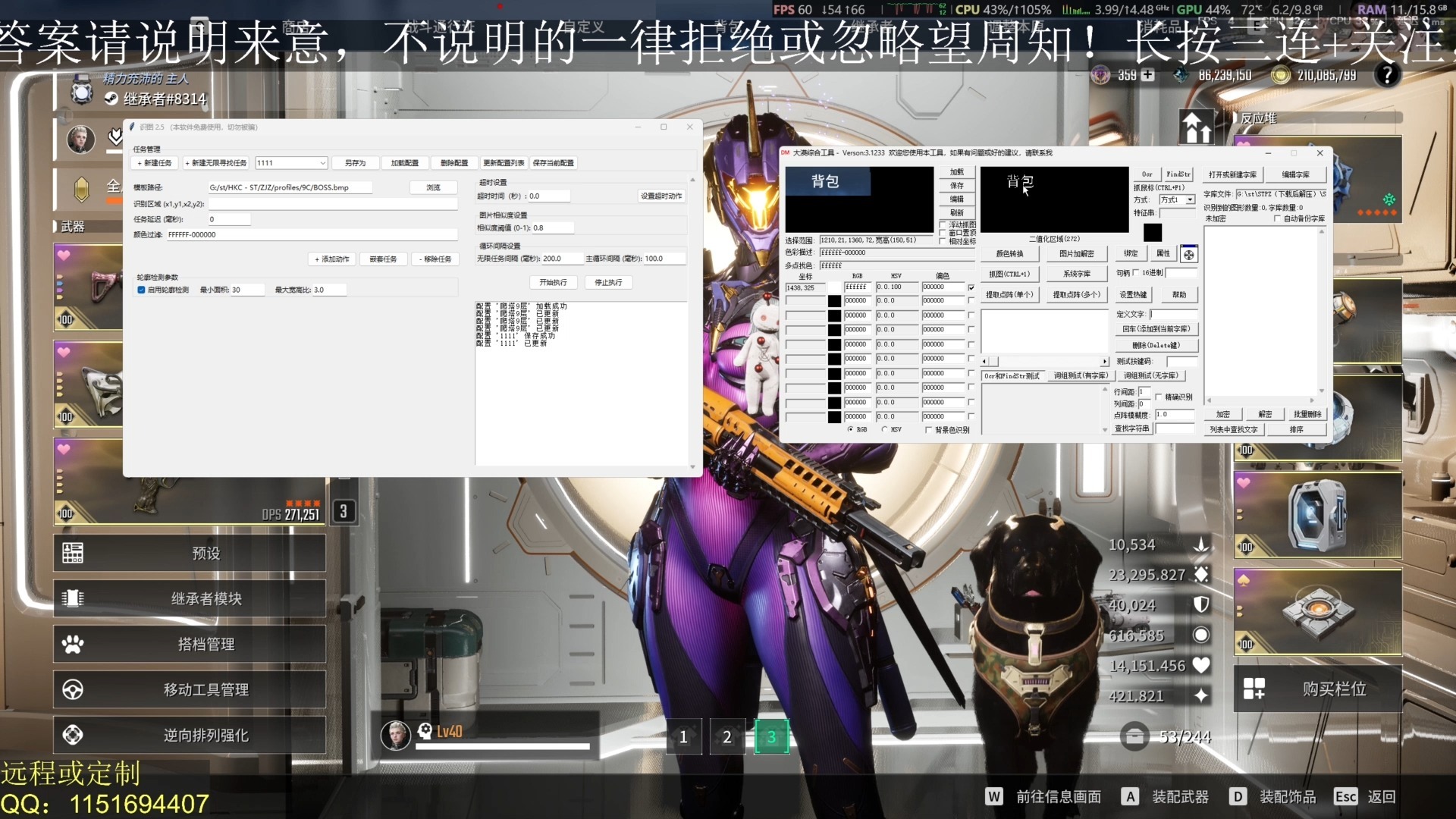This screenshot has width=1456, height=819.
Task: Select the 词组测试(有字库) tab
Action: coord(1081,375)
